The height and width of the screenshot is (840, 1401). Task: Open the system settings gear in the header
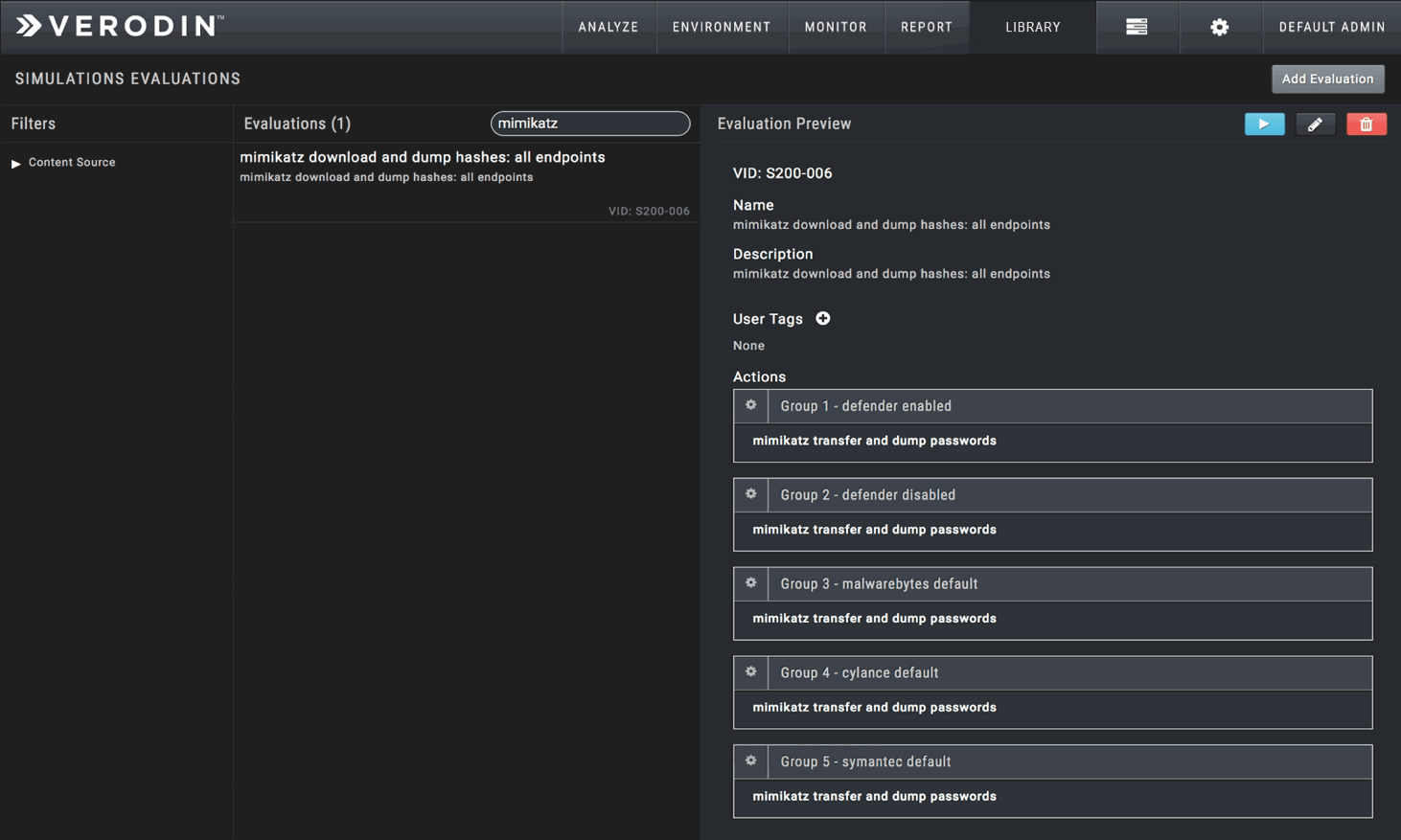1221,27
